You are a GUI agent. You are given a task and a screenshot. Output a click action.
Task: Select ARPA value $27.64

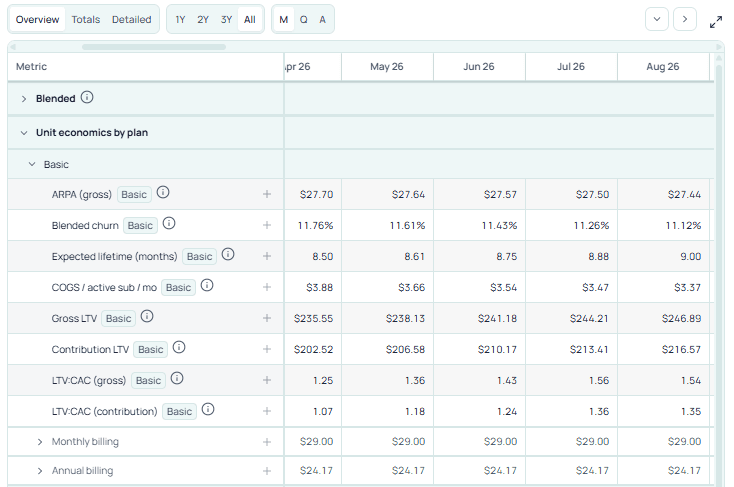point(408,194)
